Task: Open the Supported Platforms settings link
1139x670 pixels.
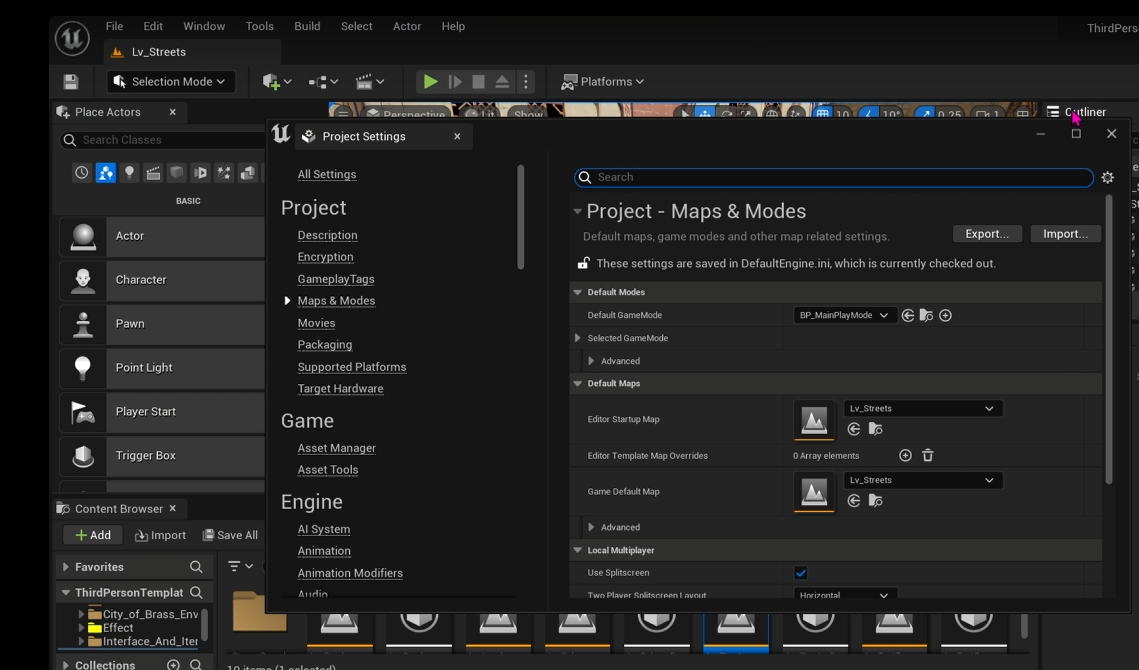Action: click(352, 367)
